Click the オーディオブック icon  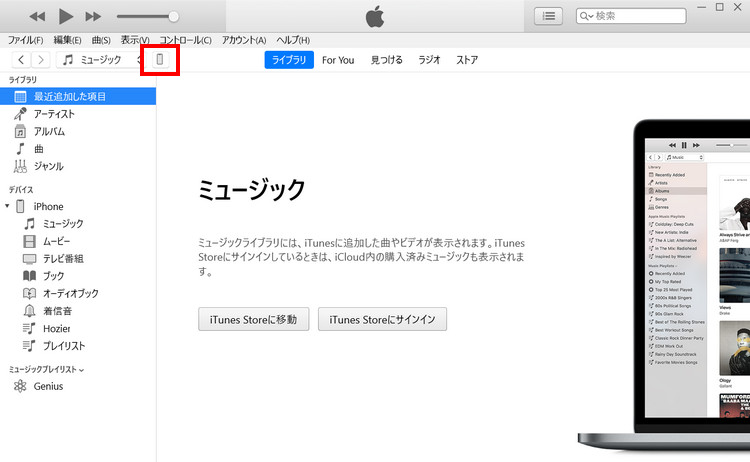tap(30, 293)
